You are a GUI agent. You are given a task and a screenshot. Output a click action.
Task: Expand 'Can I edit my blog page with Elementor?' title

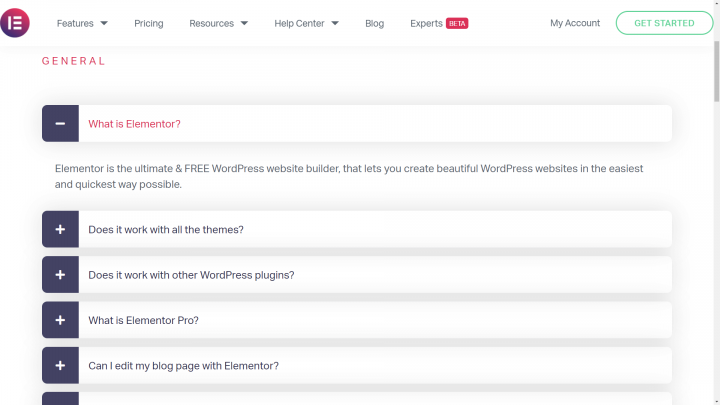[x=183, y=366]
